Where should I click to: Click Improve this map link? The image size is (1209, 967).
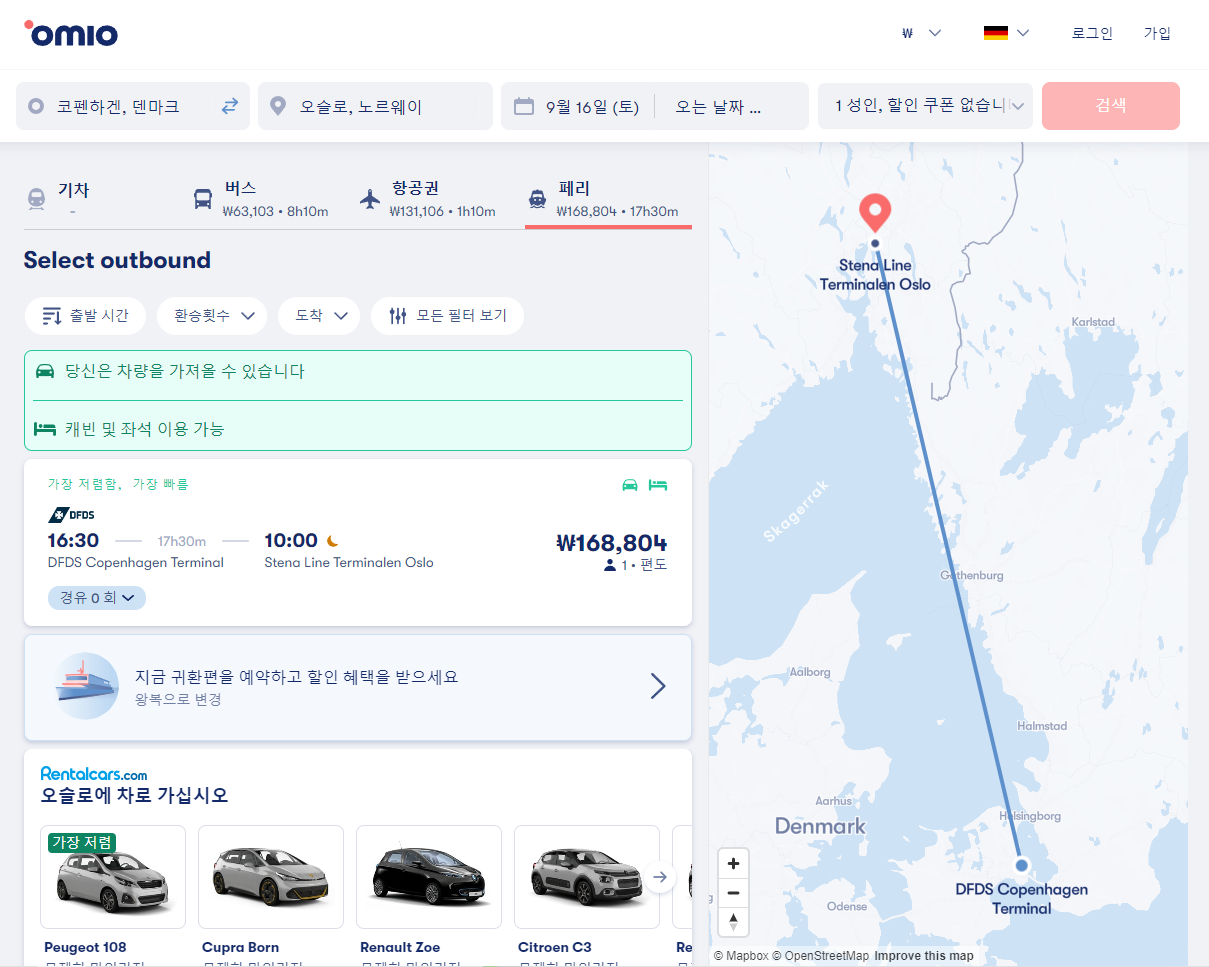coord(924,956)
